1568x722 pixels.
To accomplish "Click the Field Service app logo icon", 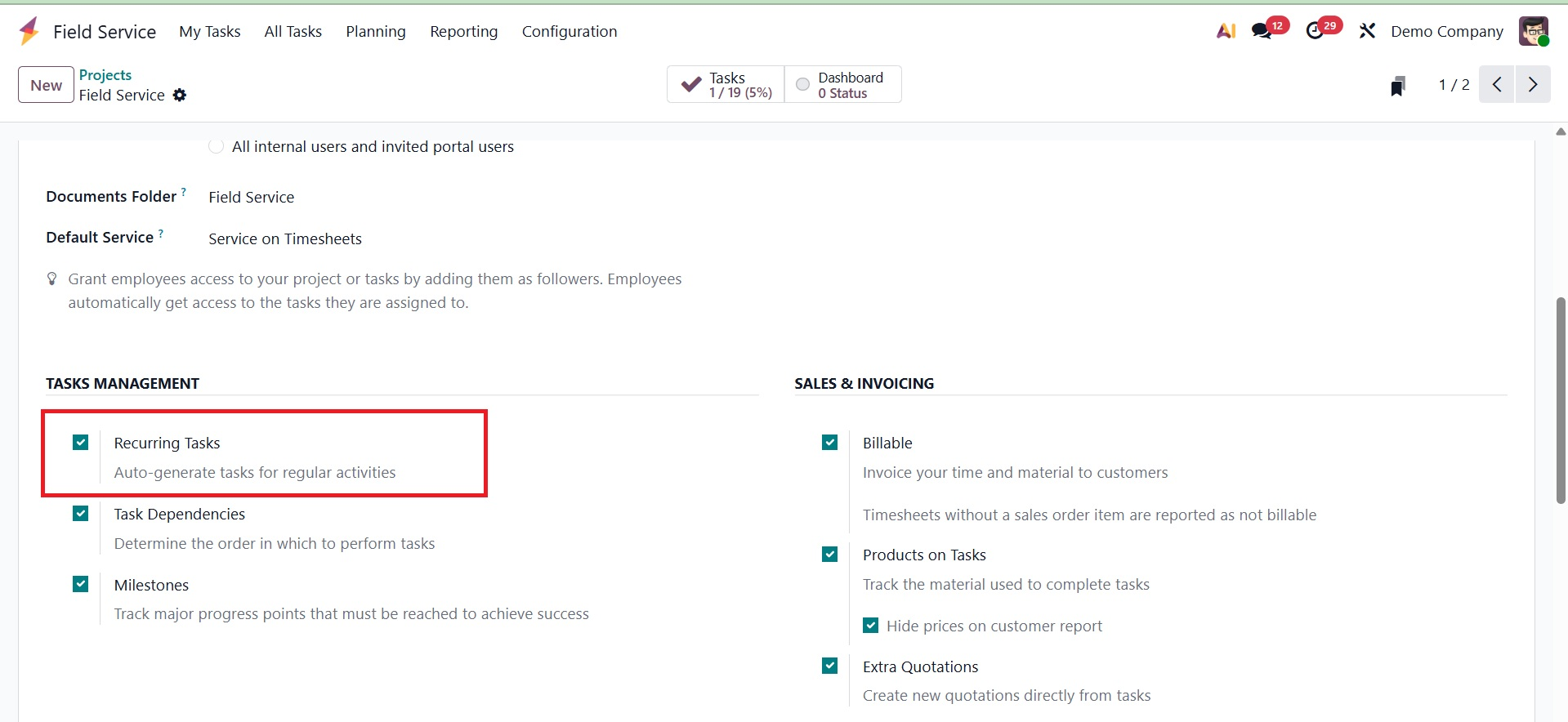I will [29, 31].
